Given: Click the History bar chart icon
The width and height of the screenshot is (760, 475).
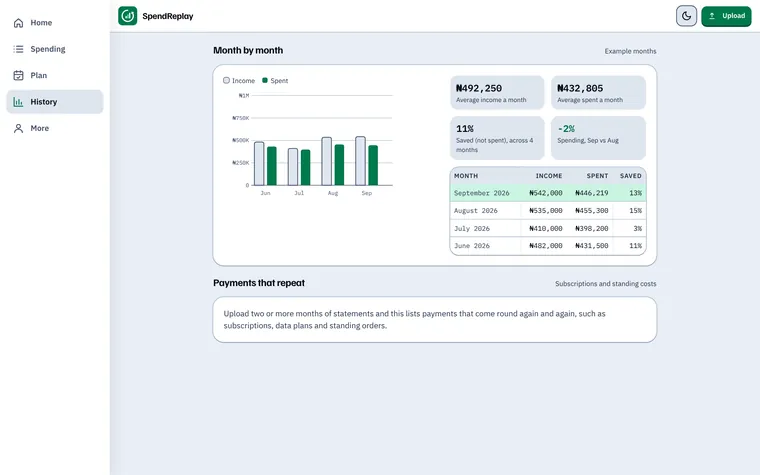Looking at the screenshot, I should pyautogui.click(x=18, y=102).
